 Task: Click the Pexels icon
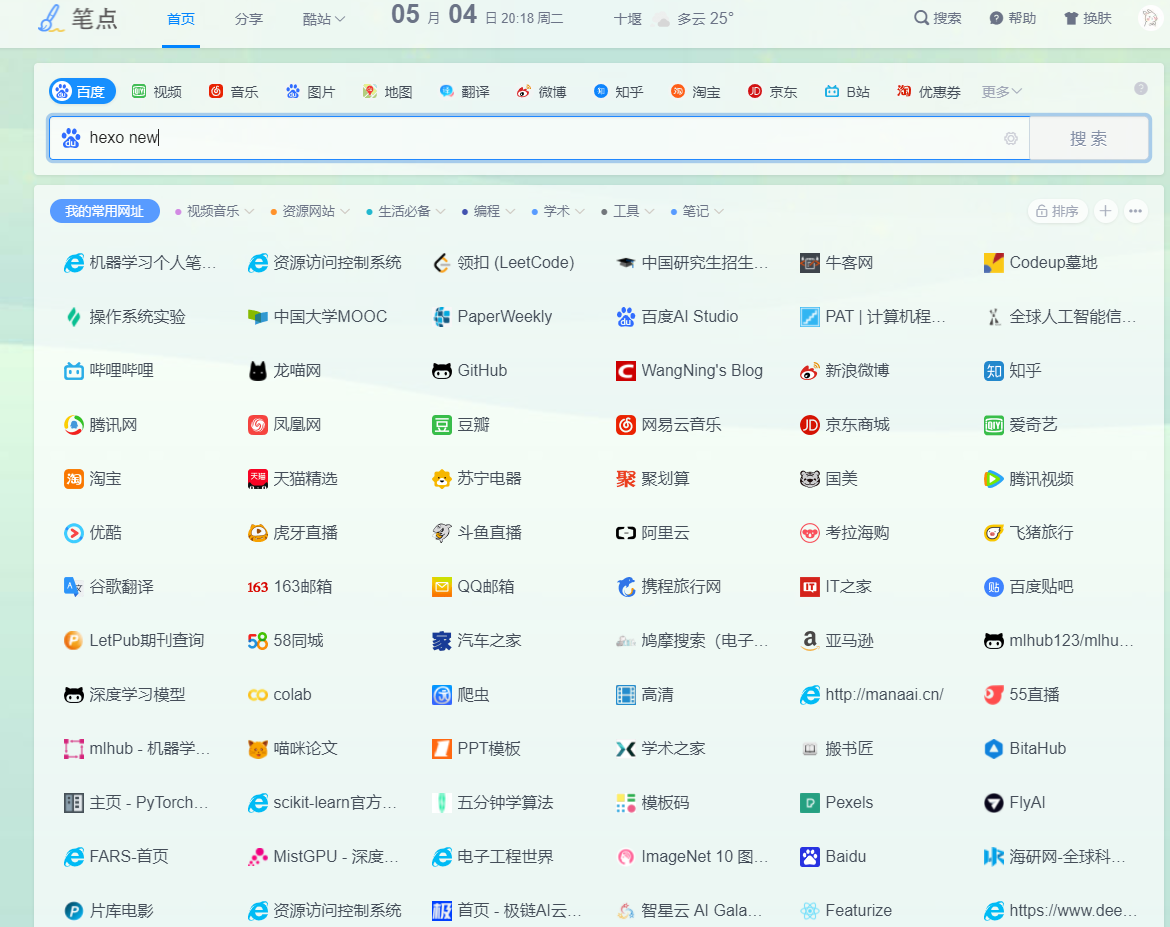(x=810, y=802)
